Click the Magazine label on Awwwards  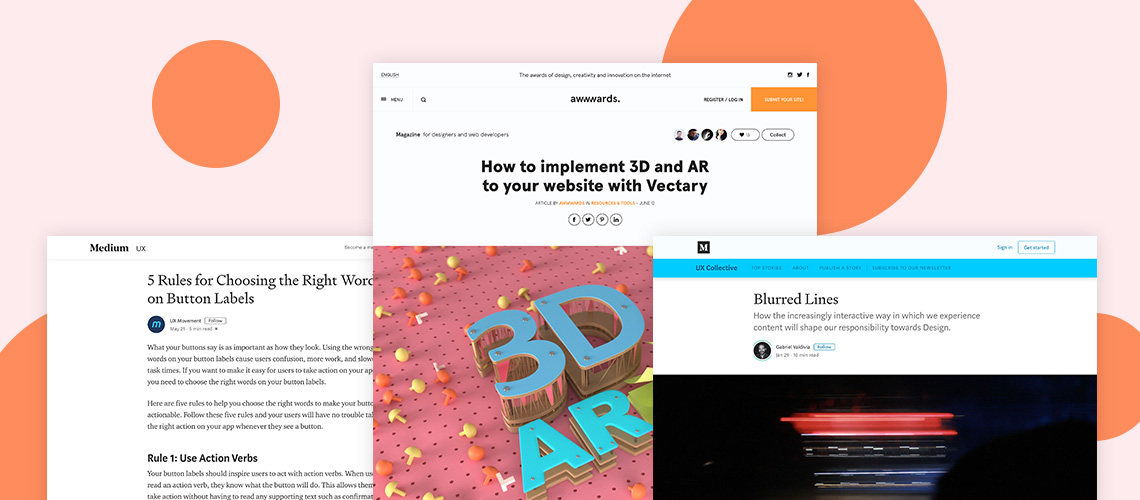(x=408, y=134)
